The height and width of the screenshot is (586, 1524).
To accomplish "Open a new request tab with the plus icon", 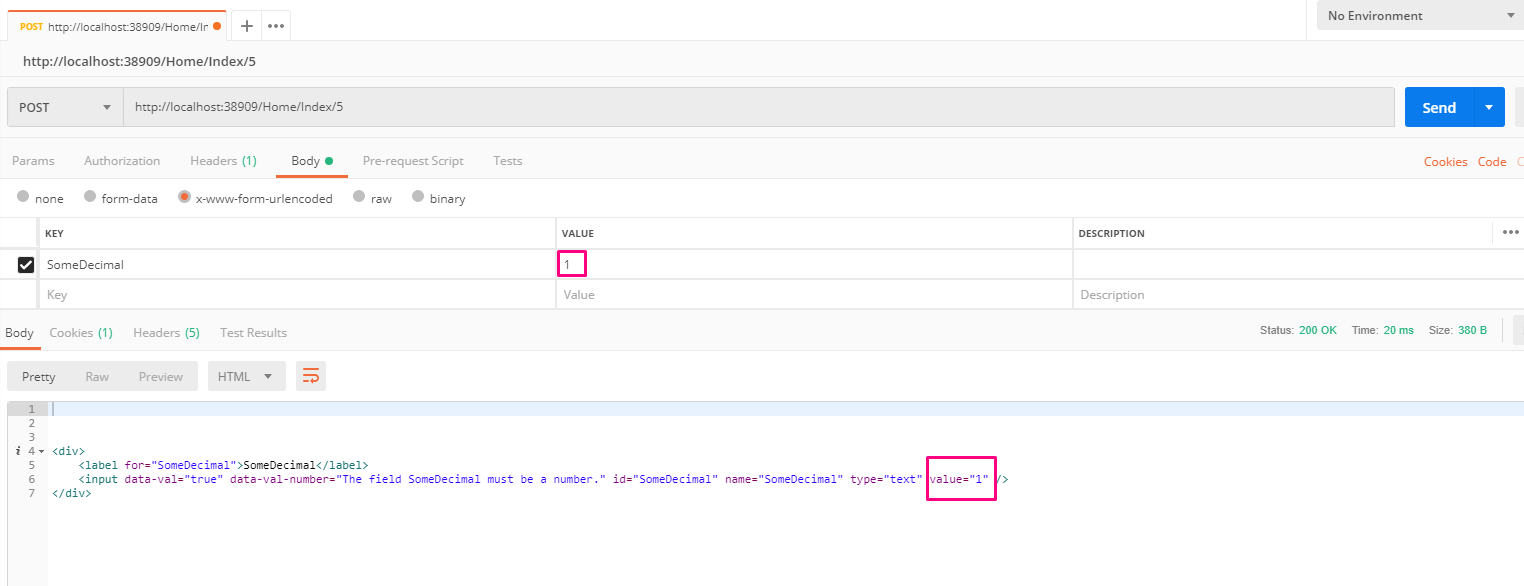I will point(246,25).
